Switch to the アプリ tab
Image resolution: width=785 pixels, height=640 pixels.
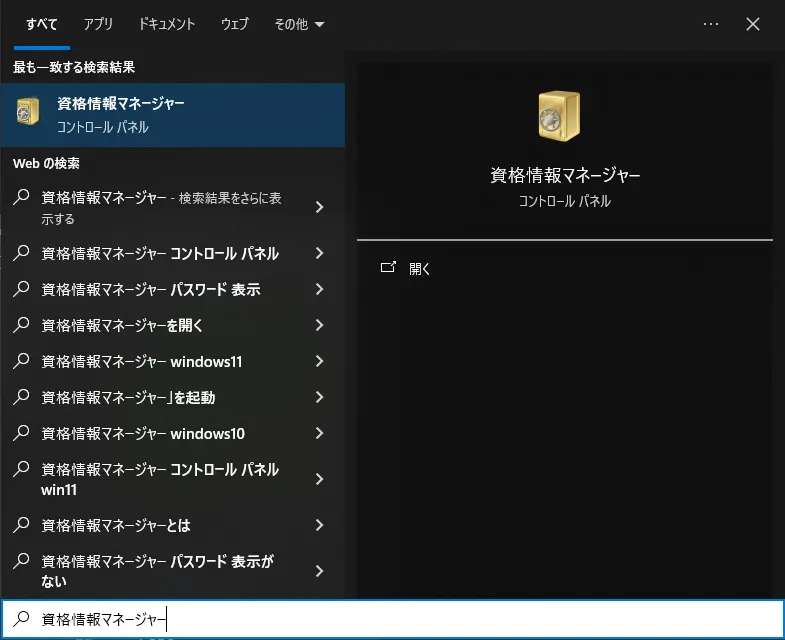pyautogui.click(x=98, y=24)
